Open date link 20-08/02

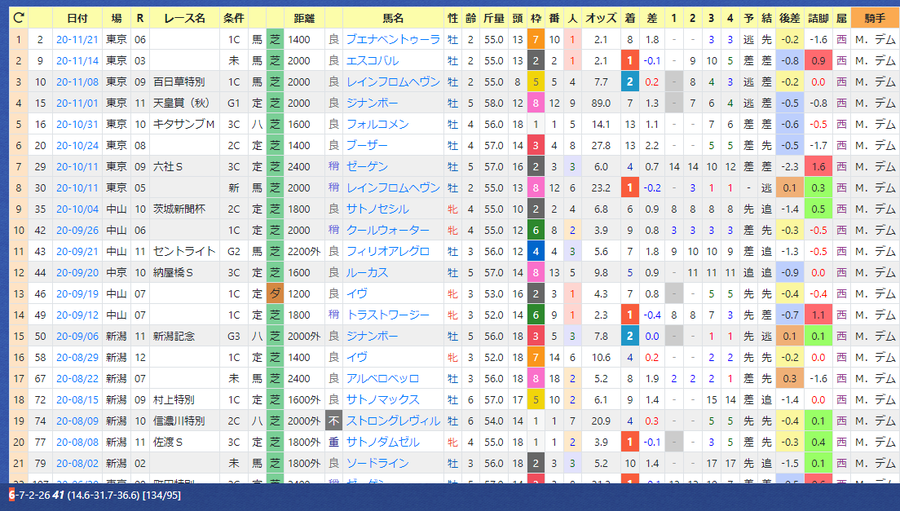point(77,463)
